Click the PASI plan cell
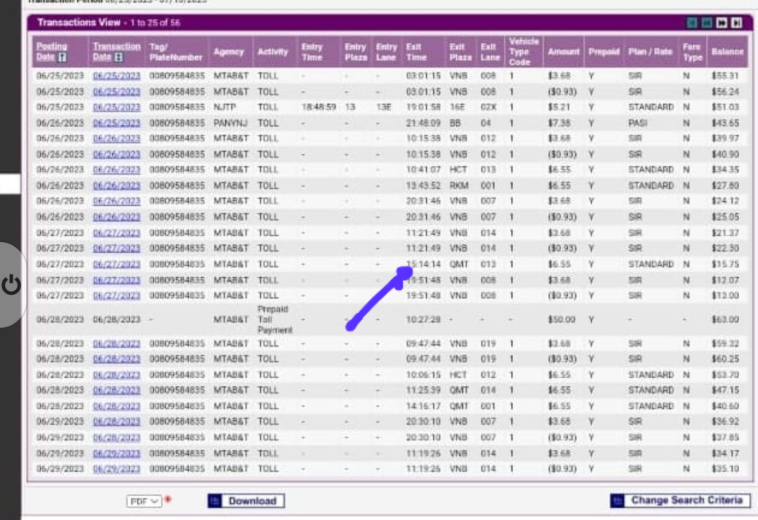Image resolution: width=758 pixels, height=520 pixels. click(x=638, y=123)
